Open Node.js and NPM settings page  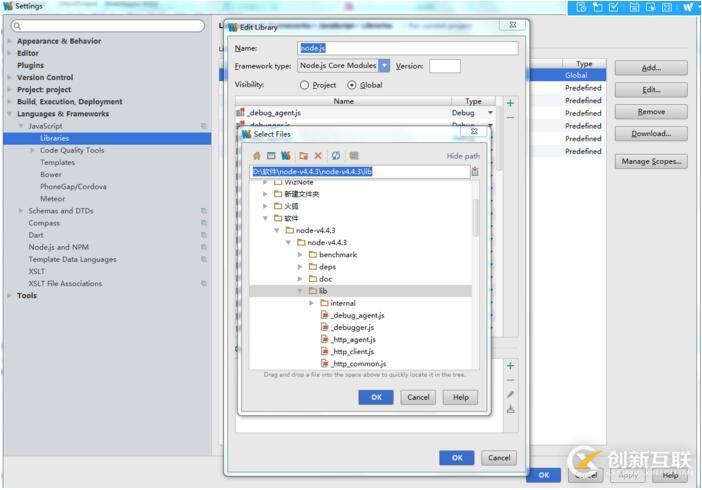[58, 247]
